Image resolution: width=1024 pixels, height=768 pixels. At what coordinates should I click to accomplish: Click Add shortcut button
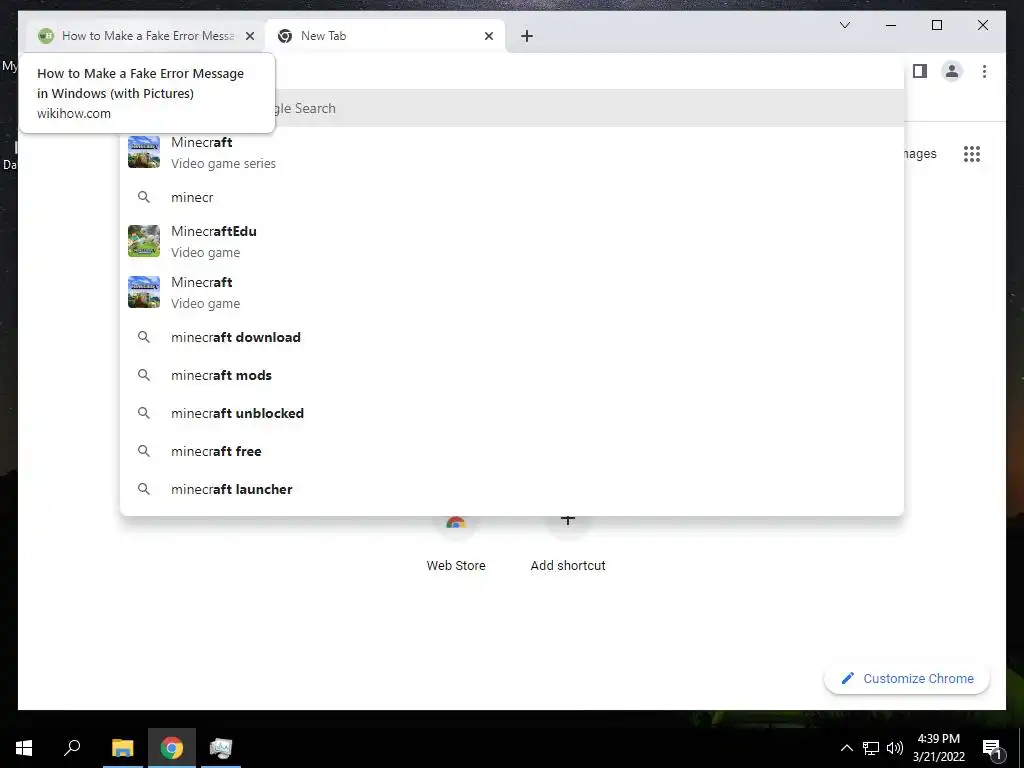coord(568,545)
